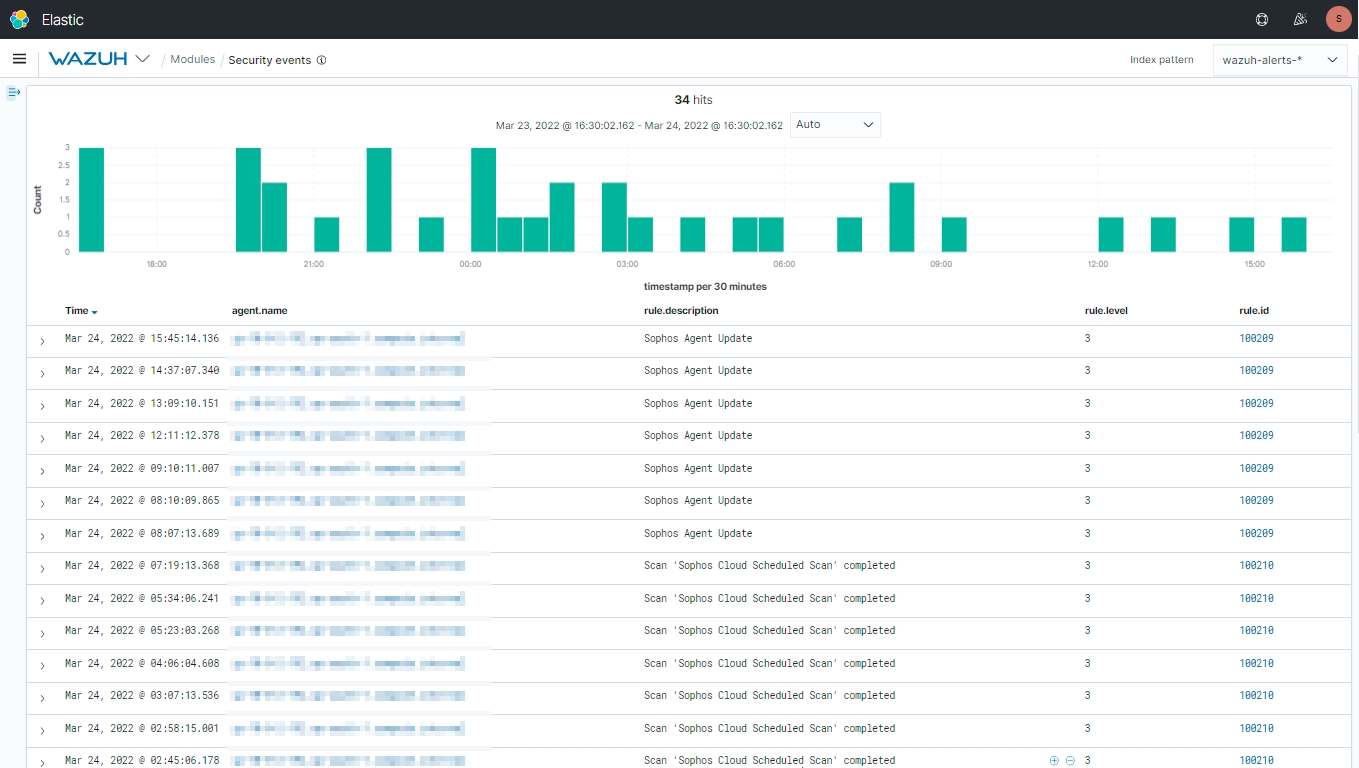Expand the 12:11:12.378 event row
The height and width of the screenshot is (768, 1359).
pyautogui.click(x=42, y=438)
